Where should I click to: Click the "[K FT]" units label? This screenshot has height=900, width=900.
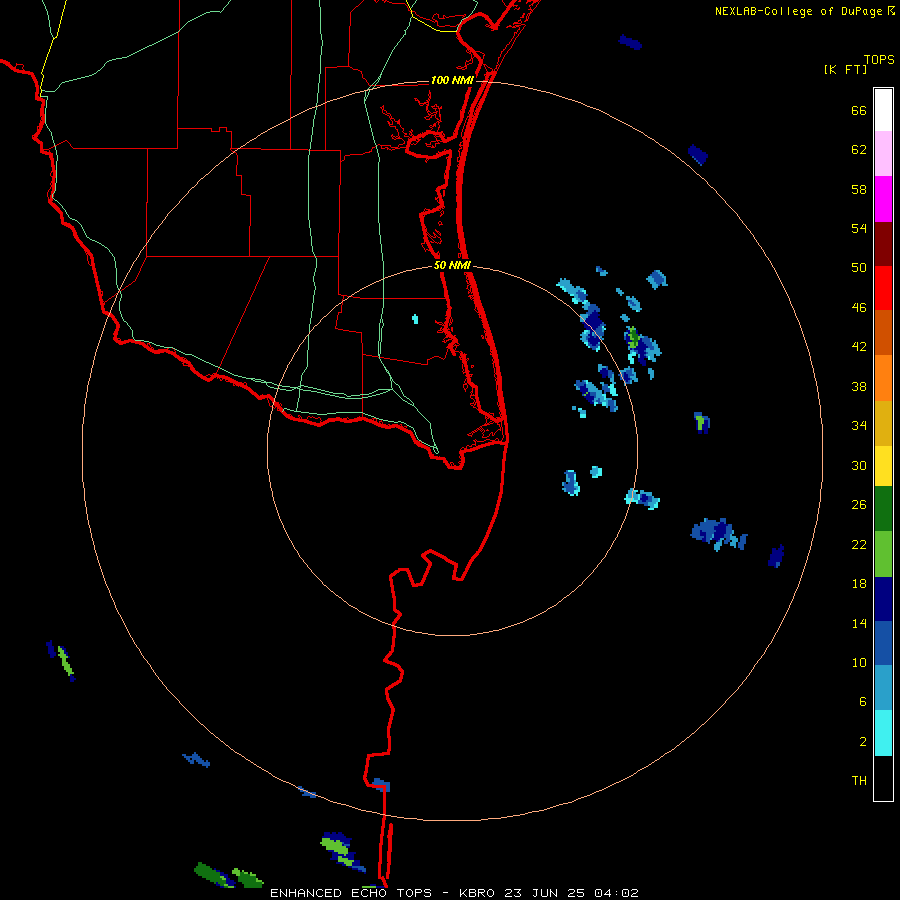tap(845, 69)
